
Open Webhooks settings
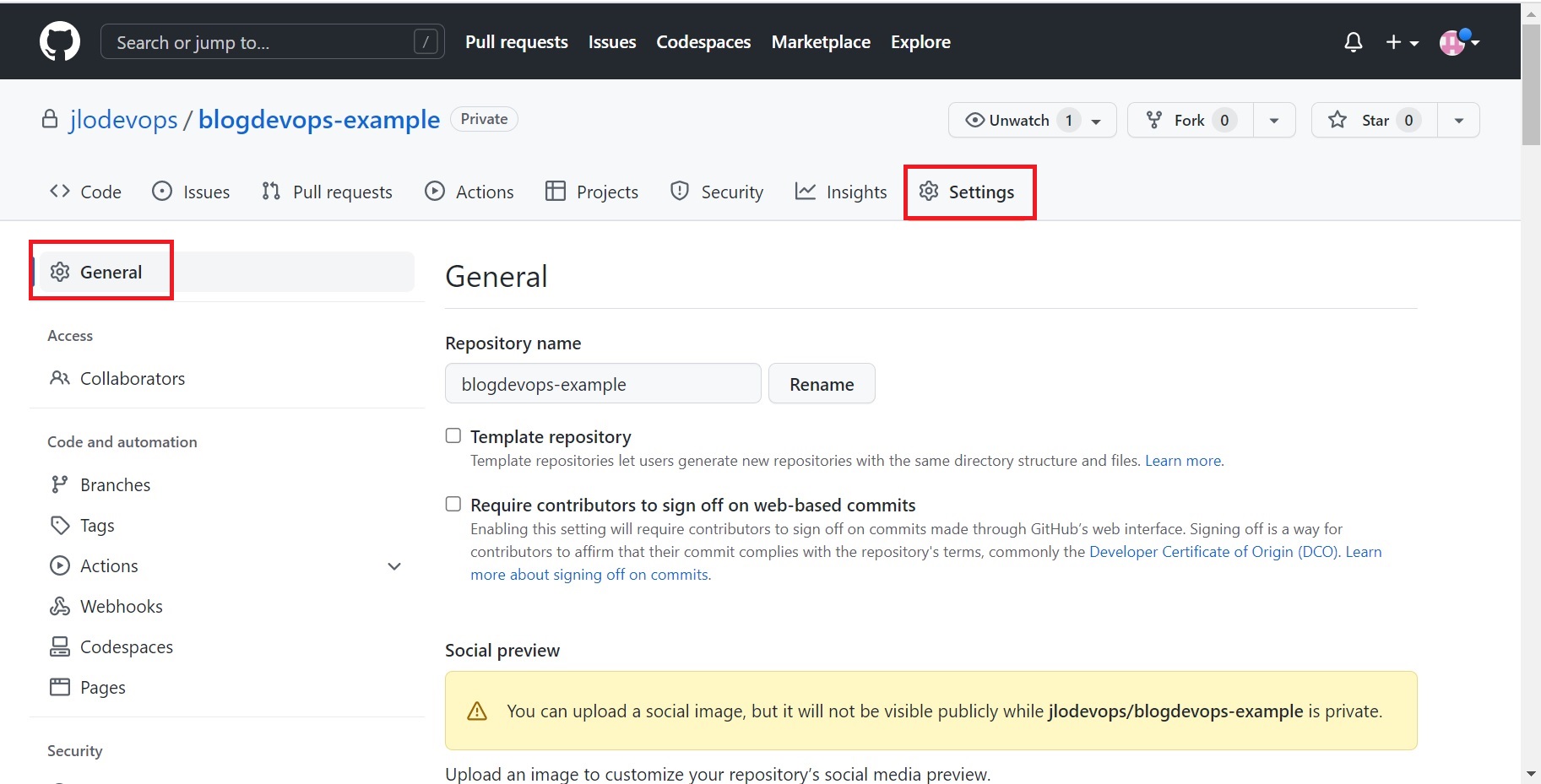point(226,606)
